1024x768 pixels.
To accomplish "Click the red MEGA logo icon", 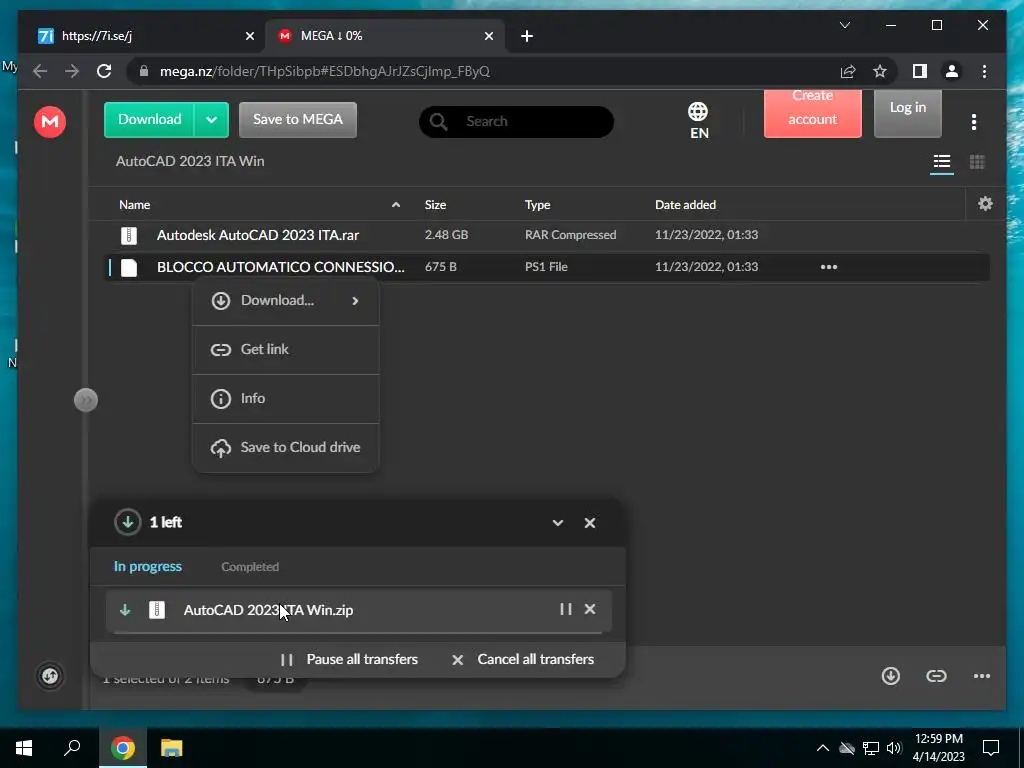I will tap(50, 121).
